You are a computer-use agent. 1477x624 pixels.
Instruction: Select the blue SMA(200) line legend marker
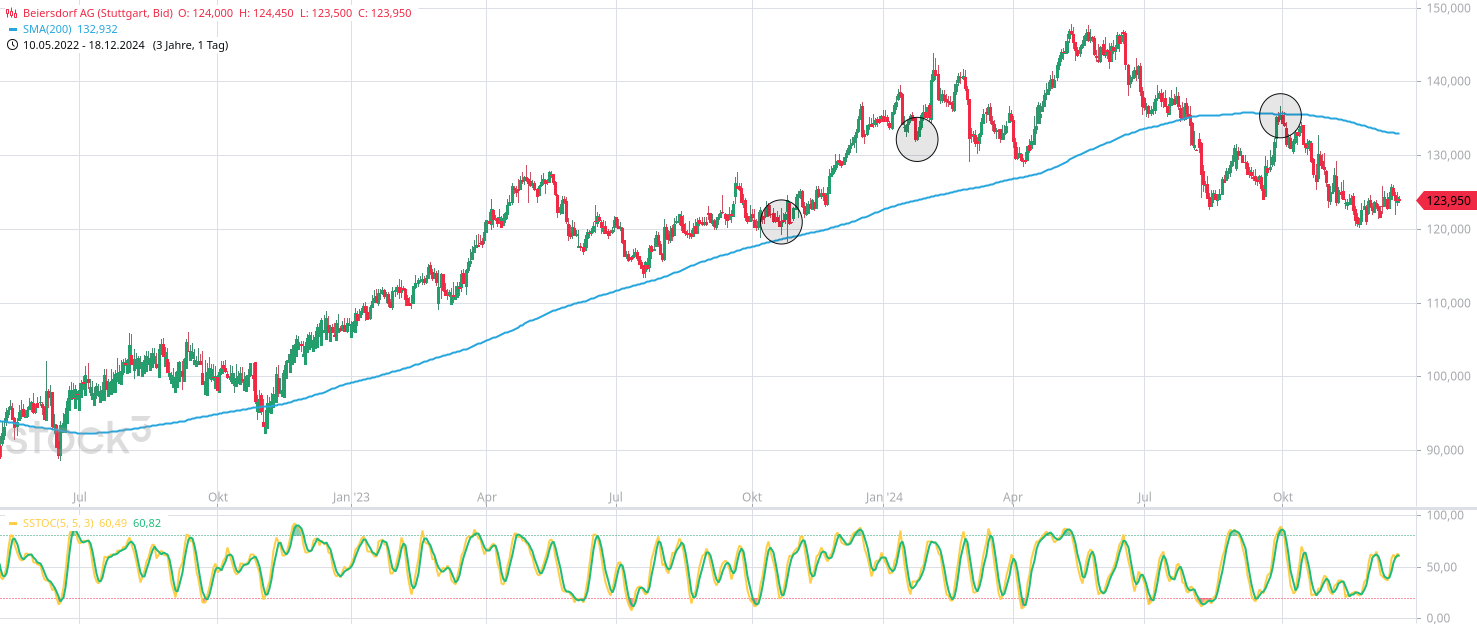coord(12,29)
